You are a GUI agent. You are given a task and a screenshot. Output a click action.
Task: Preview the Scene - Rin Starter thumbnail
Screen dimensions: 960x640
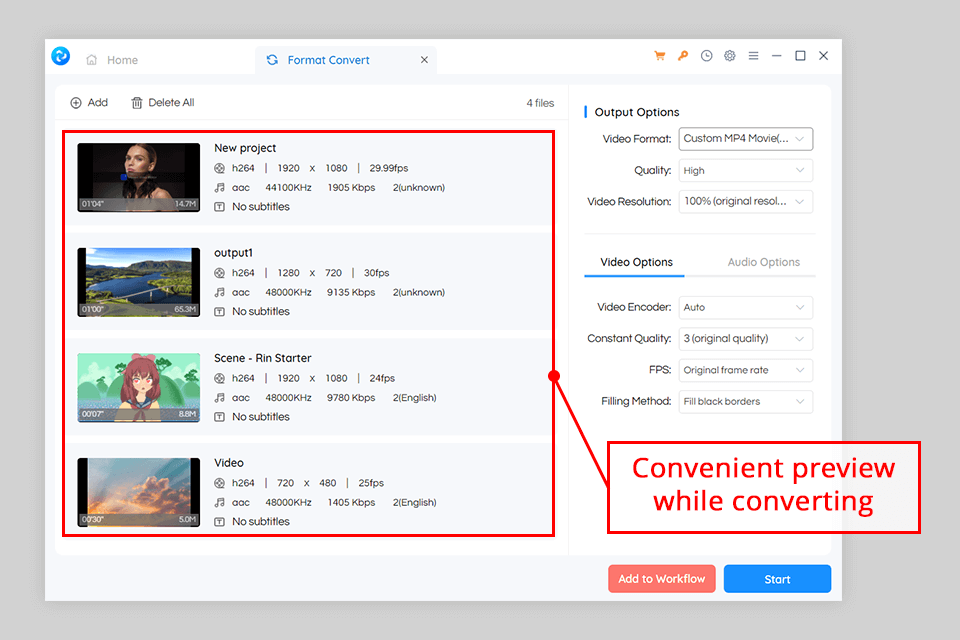(138, 388)
